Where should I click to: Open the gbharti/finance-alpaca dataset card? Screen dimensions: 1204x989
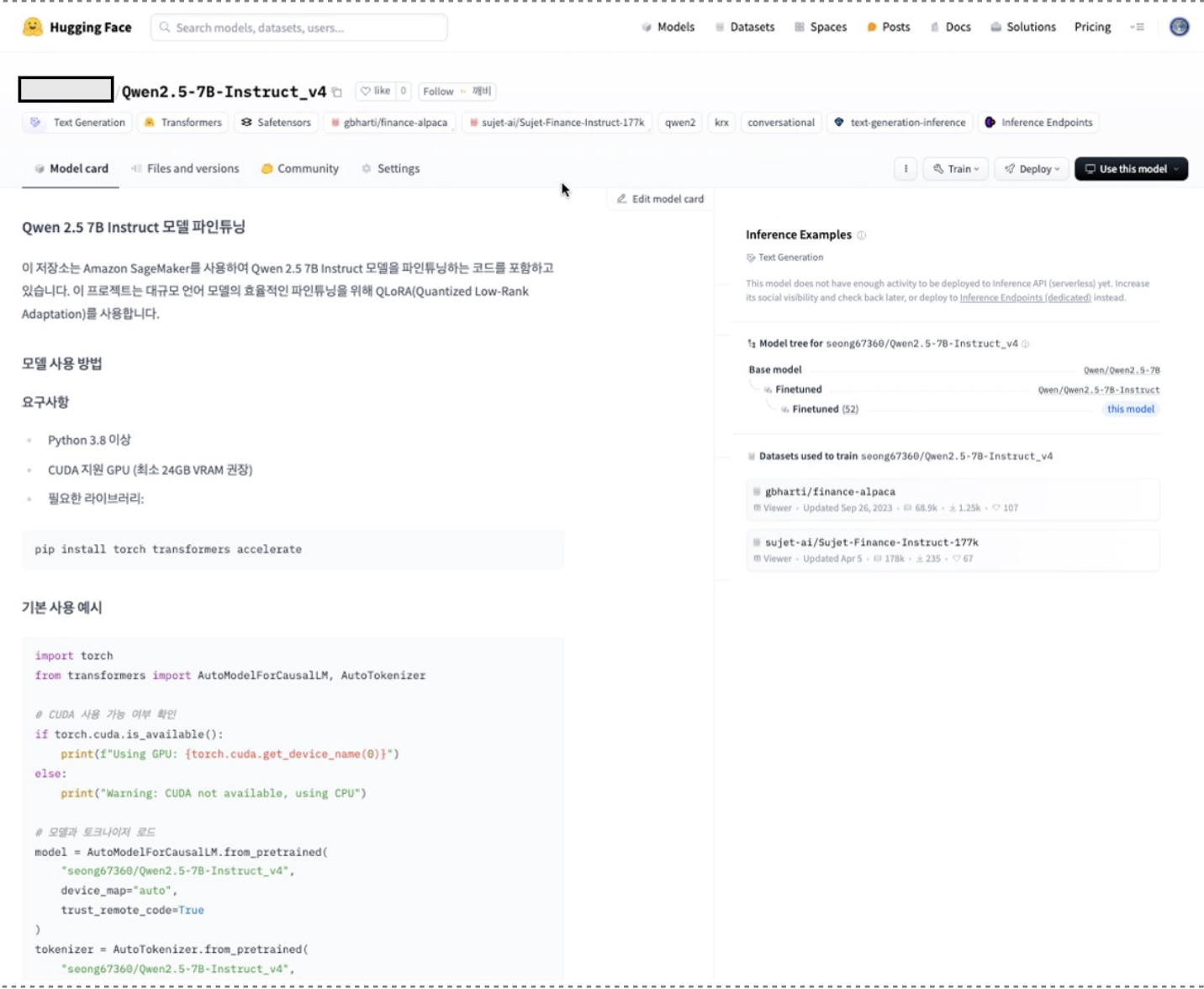click(953, 500)
